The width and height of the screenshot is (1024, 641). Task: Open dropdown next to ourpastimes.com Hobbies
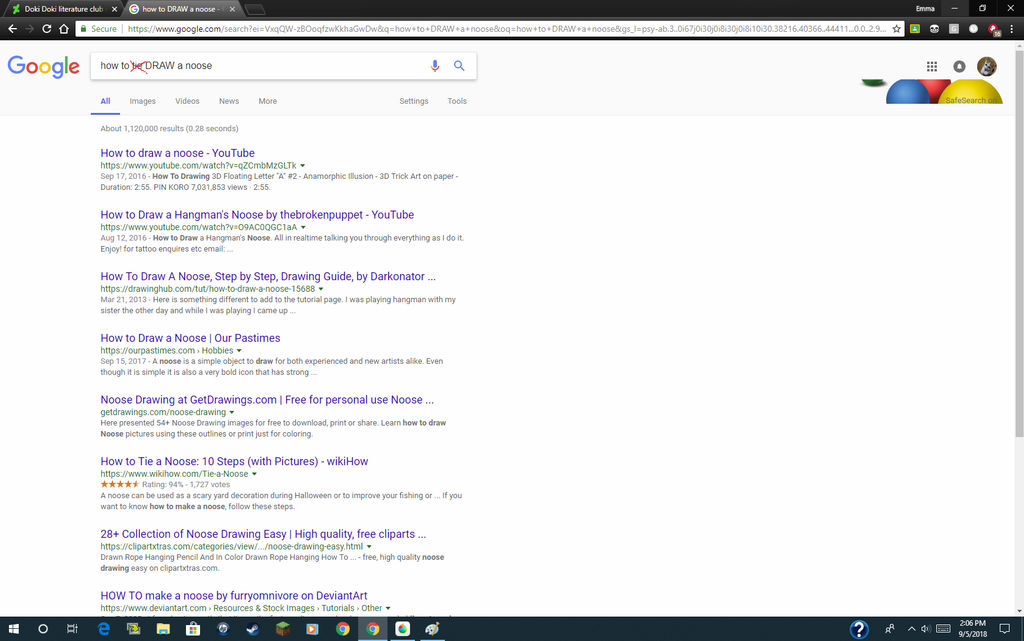coord(239,351)
